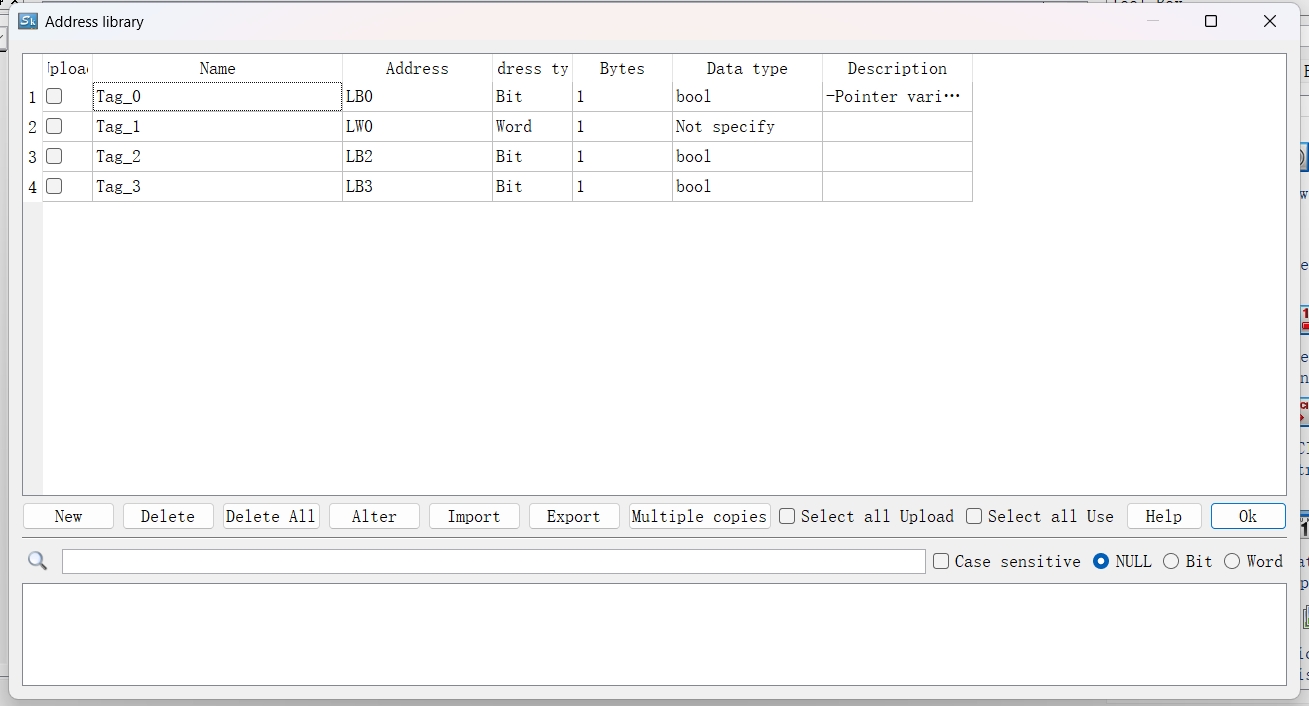This screenshot has width=1309, height=706.
Task: Select the NULL radio option
Action: 1101,561
